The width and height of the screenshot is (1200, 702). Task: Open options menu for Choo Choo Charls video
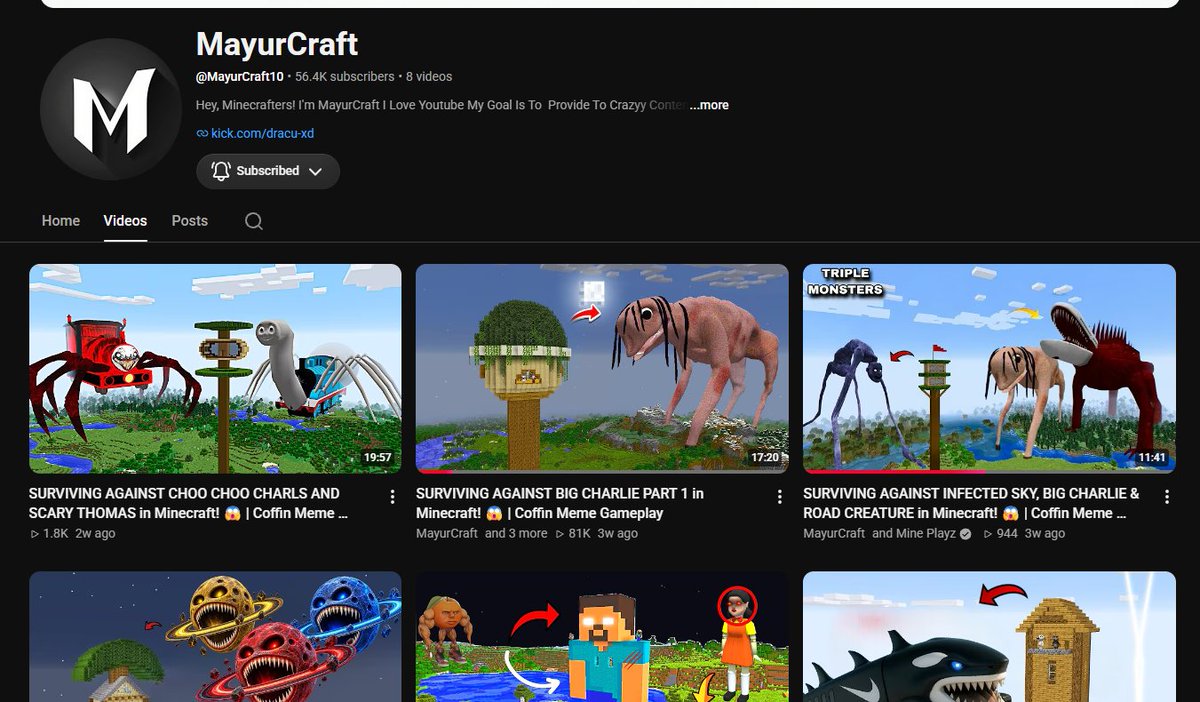coord(392,497)
